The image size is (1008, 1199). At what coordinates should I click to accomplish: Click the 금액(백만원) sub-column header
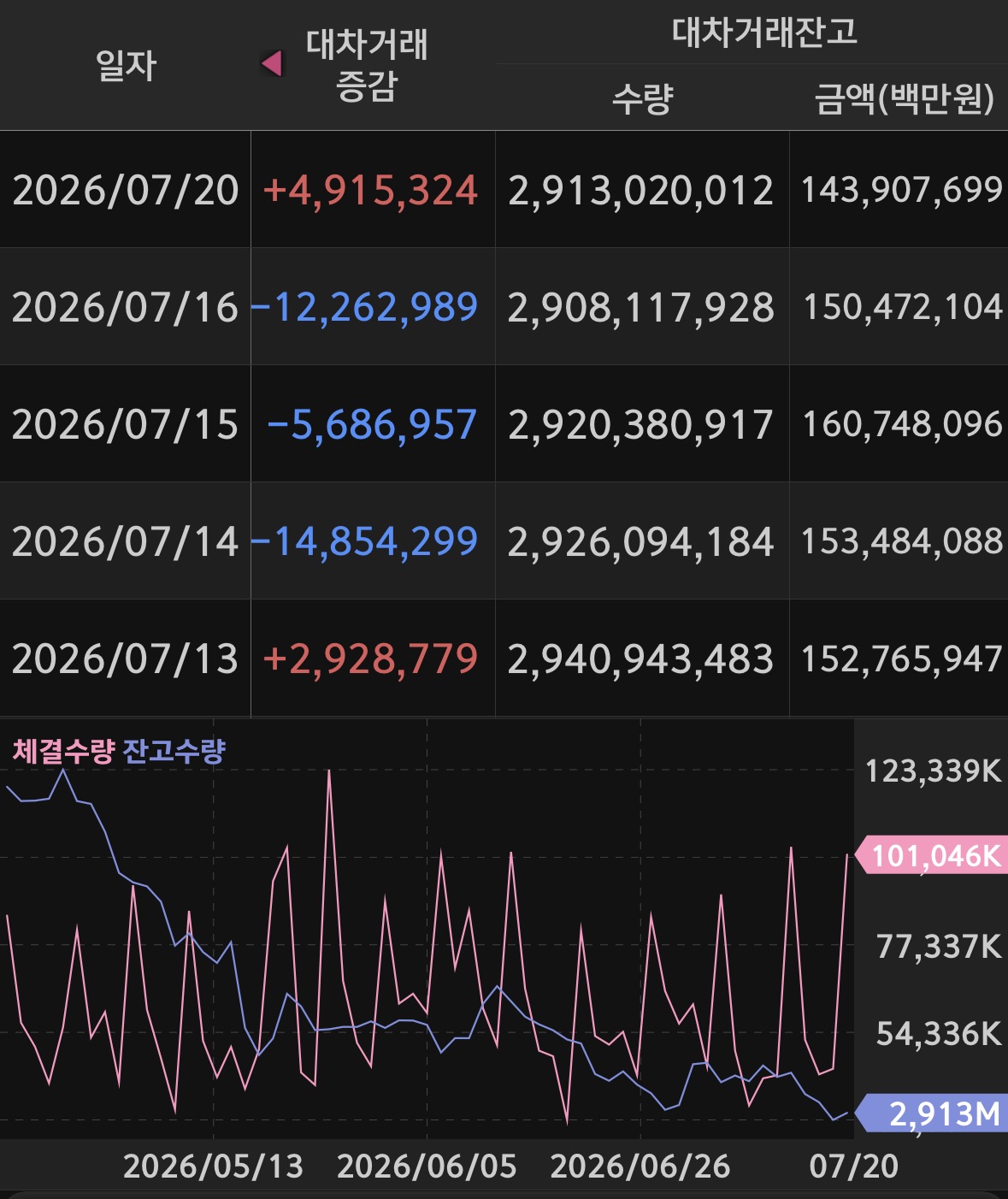click(x=904, y=98)
